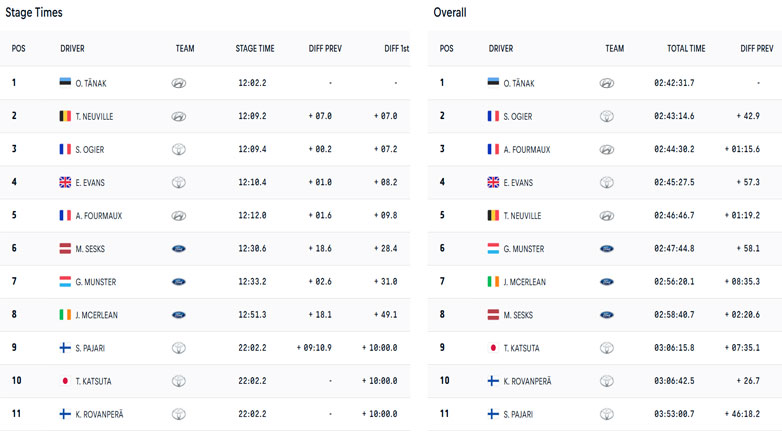Screen dimensions: 782x440
Task: Click the Stage Times section heading
Action: coord(35,12)
